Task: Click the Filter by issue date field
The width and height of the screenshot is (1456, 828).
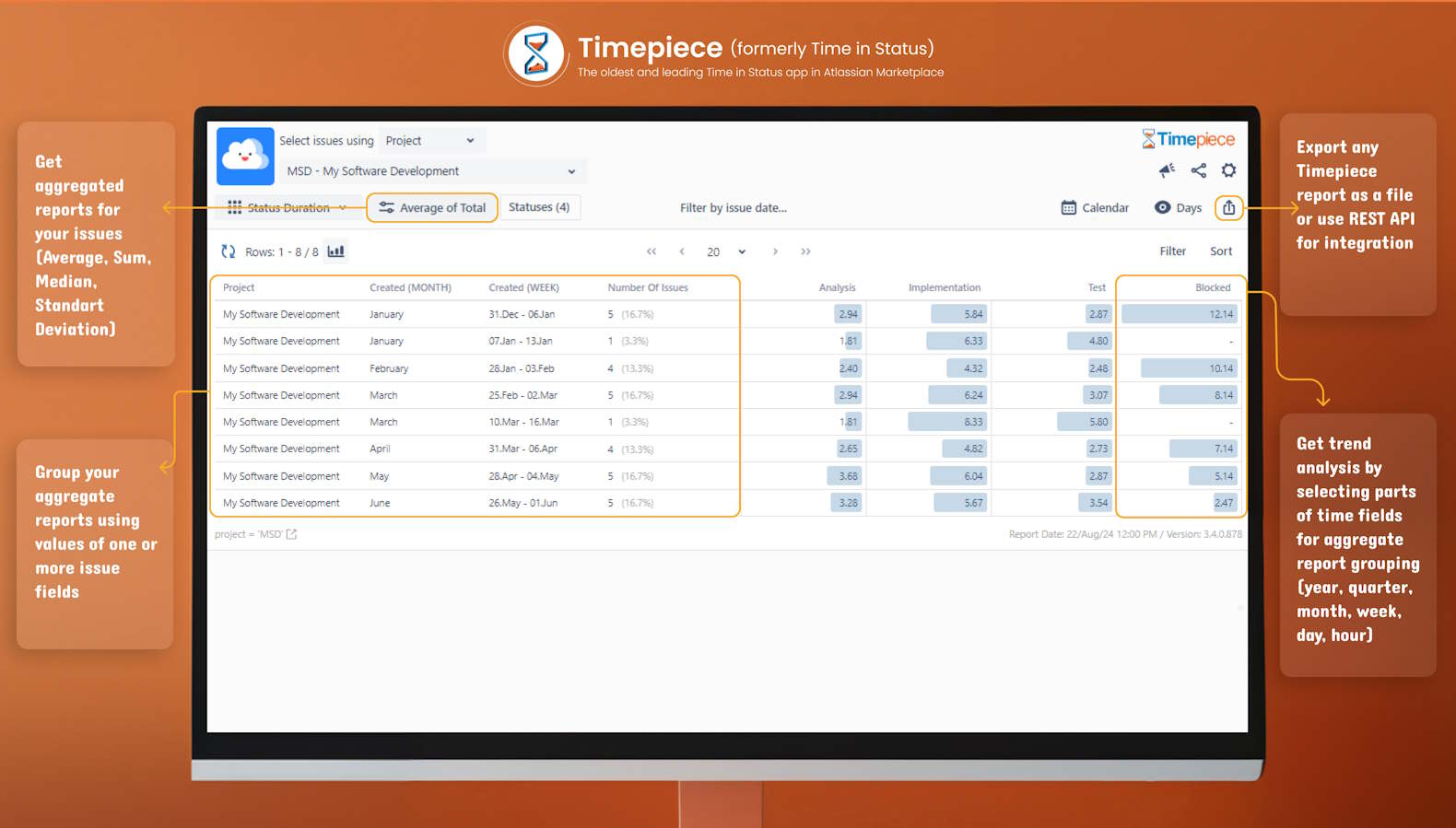Action: (734, 208)
